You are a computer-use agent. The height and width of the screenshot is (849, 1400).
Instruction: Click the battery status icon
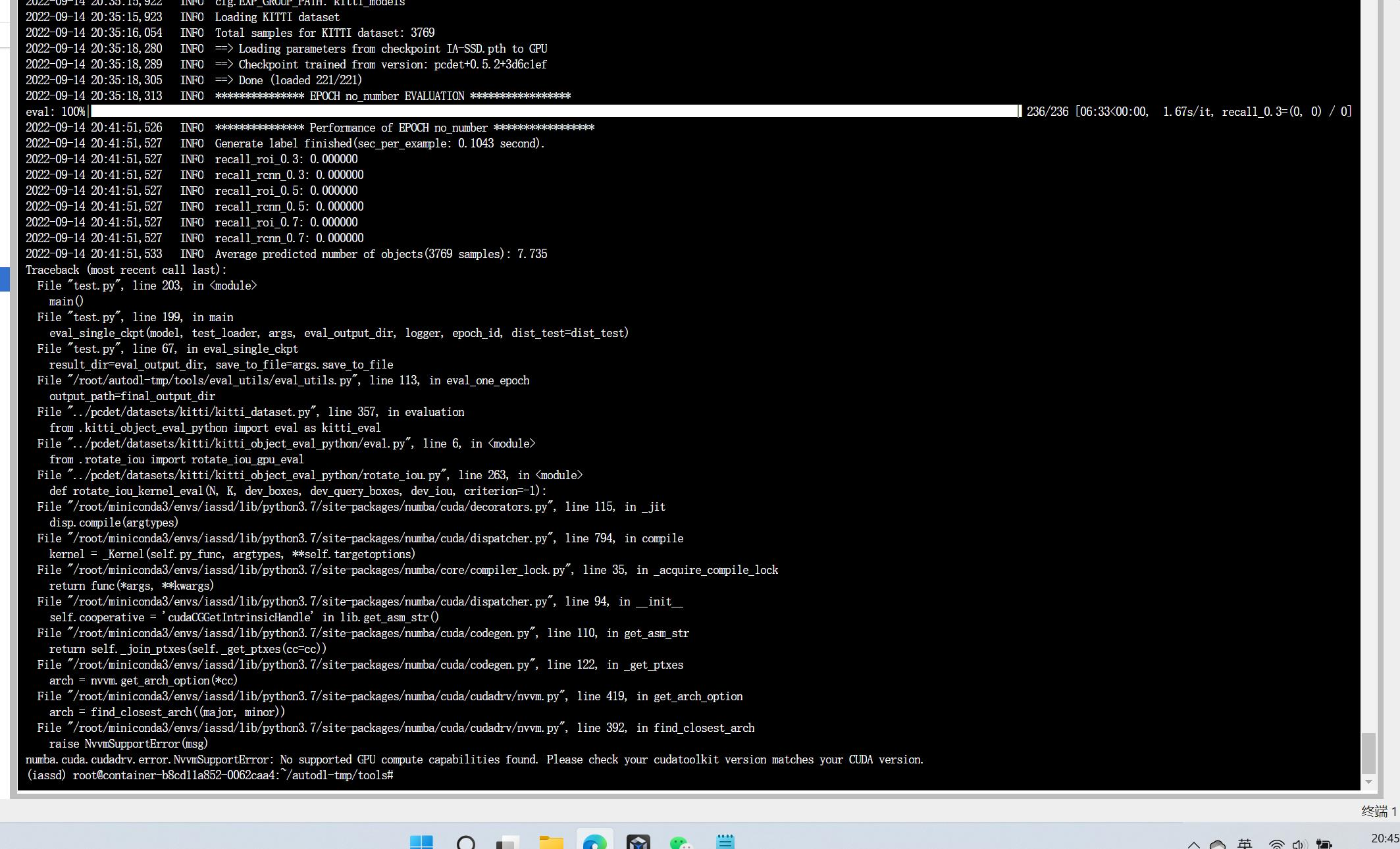(x=1324, y=844)
